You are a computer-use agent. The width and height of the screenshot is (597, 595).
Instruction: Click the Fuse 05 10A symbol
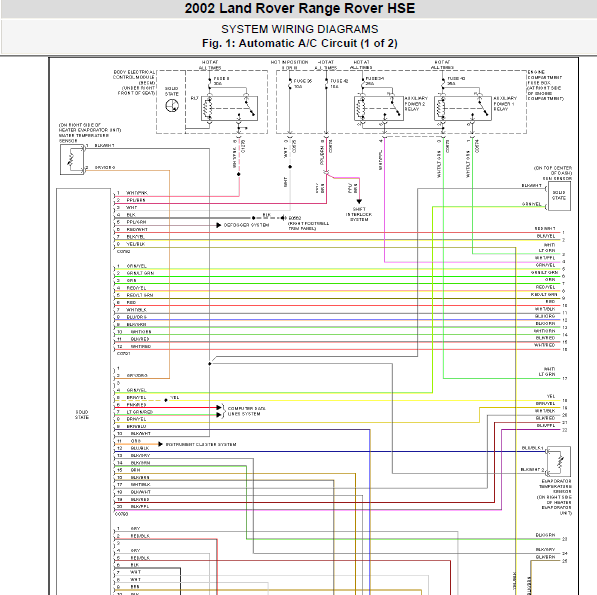[x=290, y=84]
